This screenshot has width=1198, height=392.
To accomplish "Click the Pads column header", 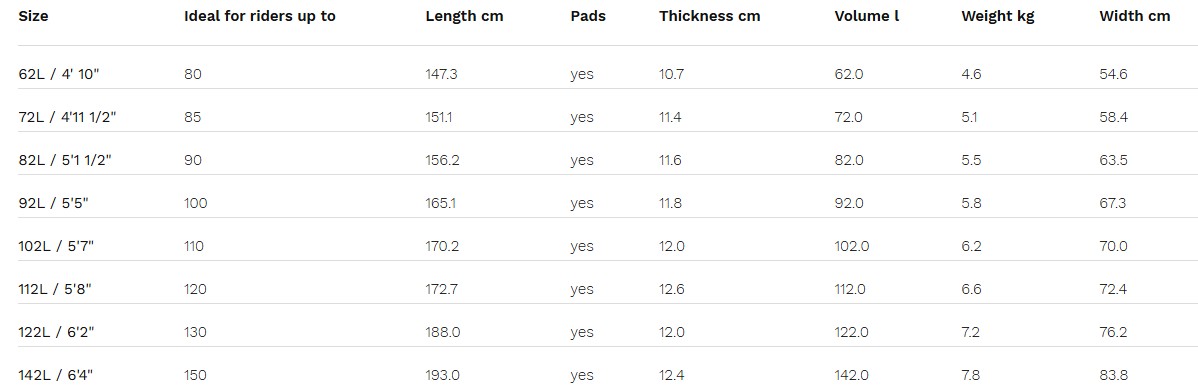I will [588, 16].
